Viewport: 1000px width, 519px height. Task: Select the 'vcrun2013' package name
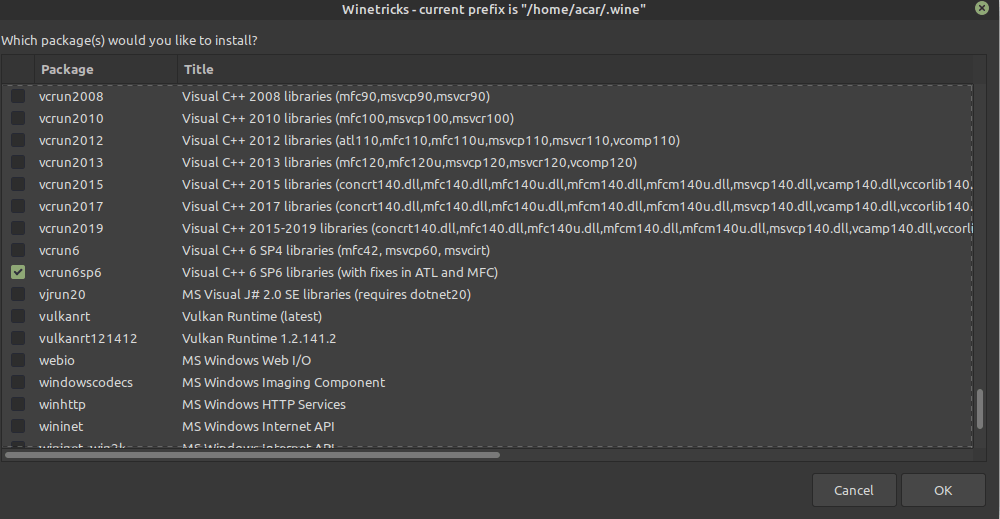pos(71,163)
